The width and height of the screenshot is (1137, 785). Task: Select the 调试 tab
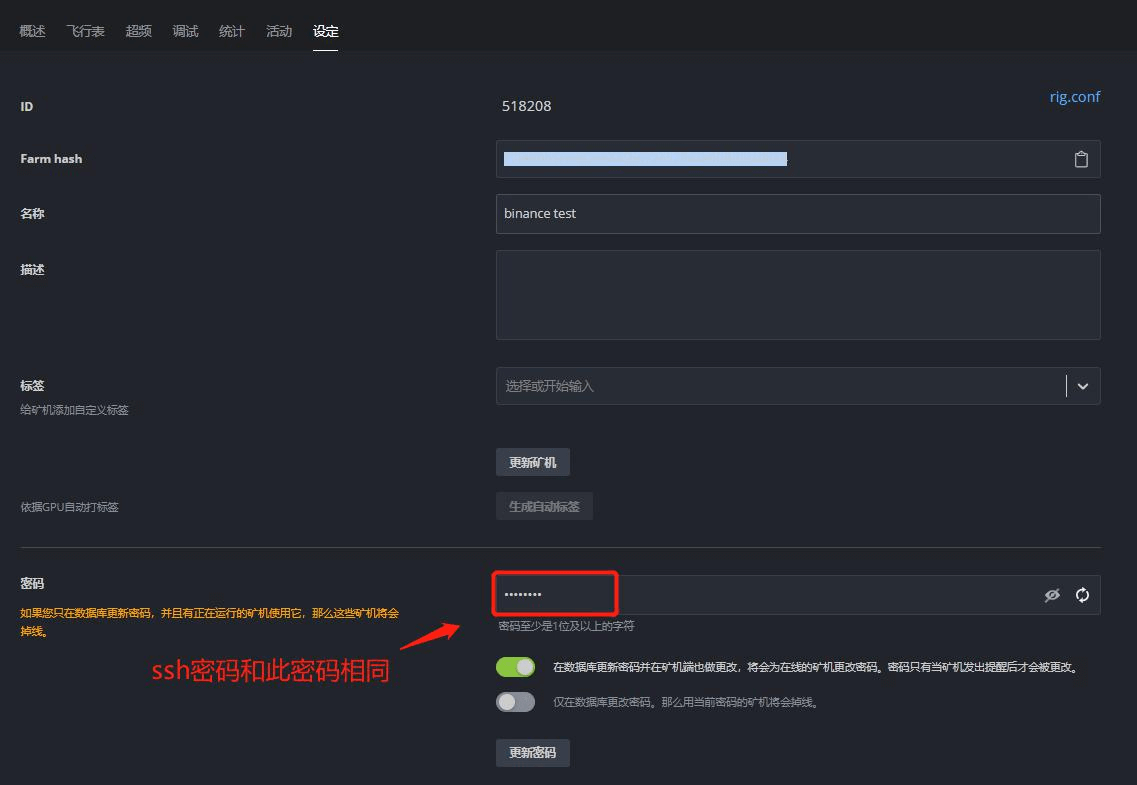[185, 30]
